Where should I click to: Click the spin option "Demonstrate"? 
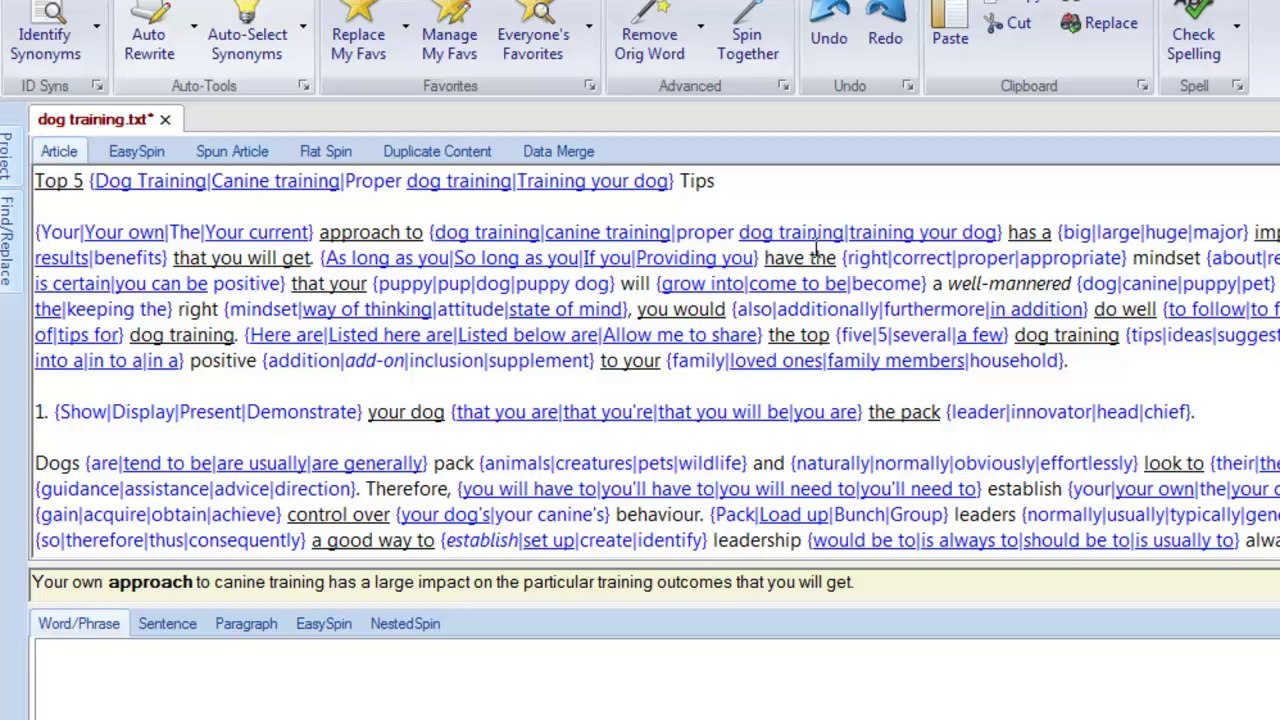point(304,412)
